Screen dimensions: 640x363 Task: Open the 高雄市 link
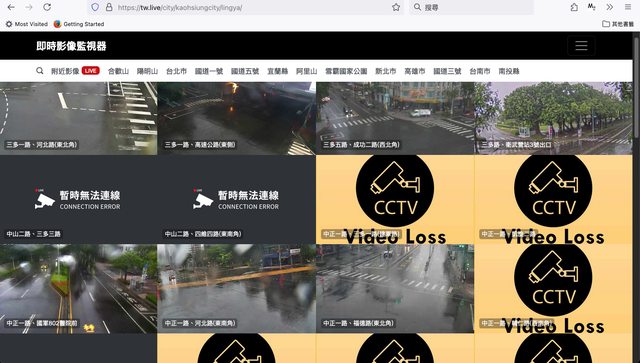(415, 71)
